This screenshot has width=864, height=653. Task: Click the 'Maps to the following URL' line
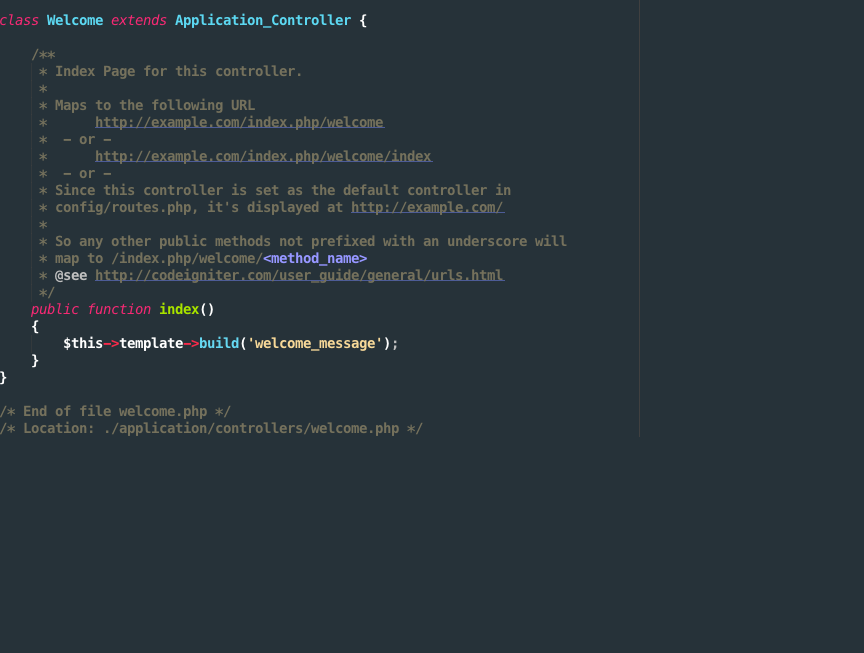coord(155,105)
